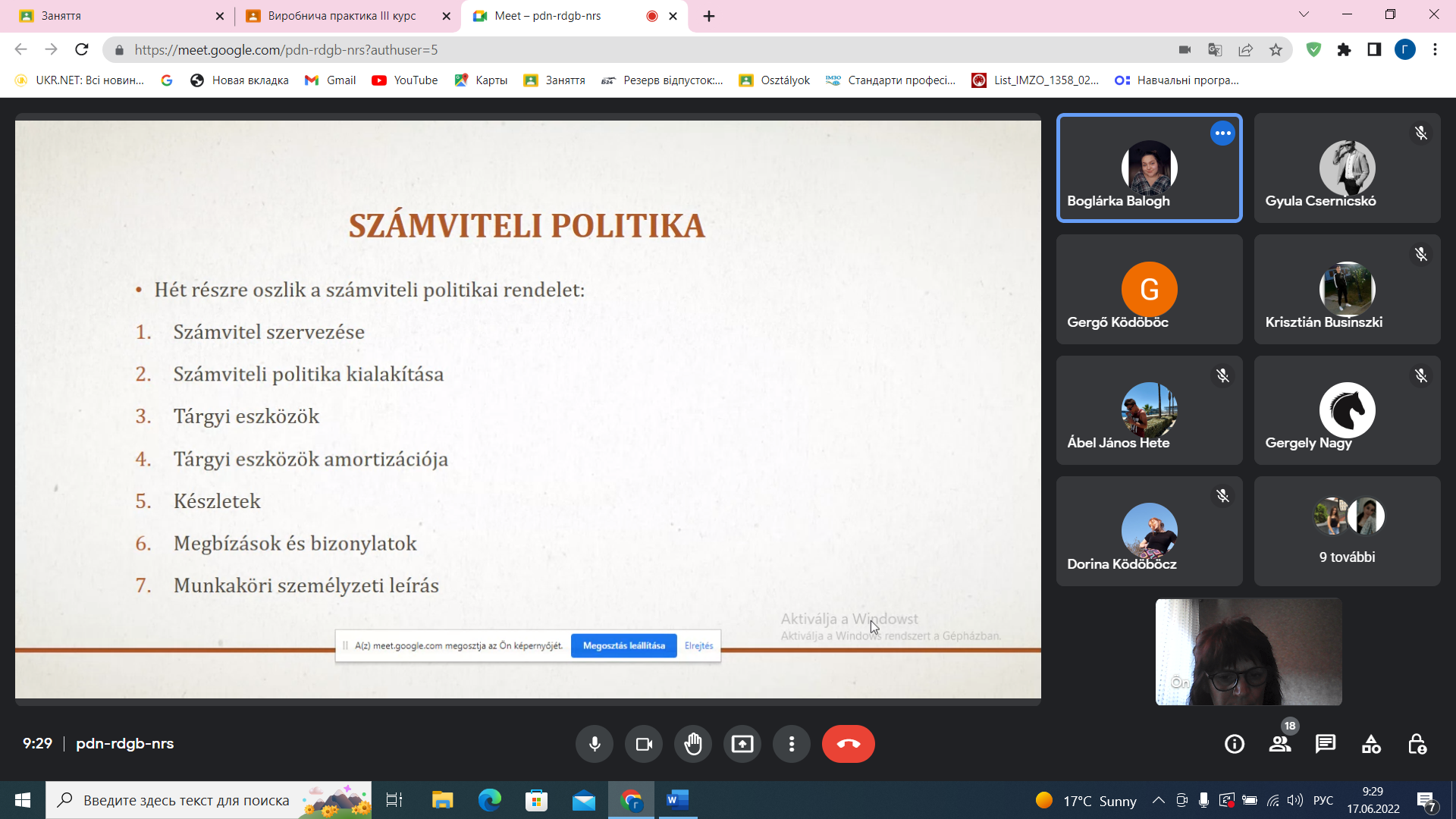Open host controls lock icon

click(1417, 744)
